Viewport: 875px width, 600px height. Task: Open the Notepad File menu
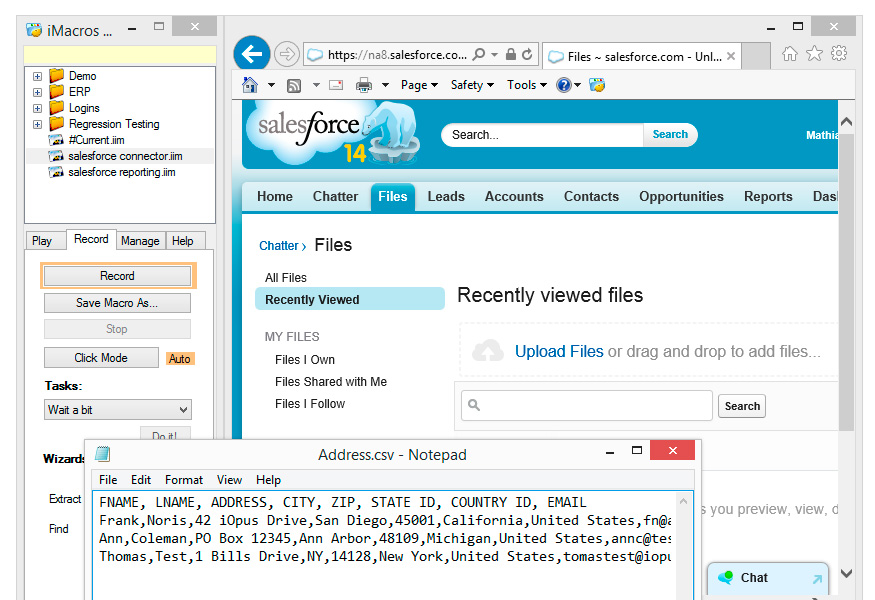point(108,480)
